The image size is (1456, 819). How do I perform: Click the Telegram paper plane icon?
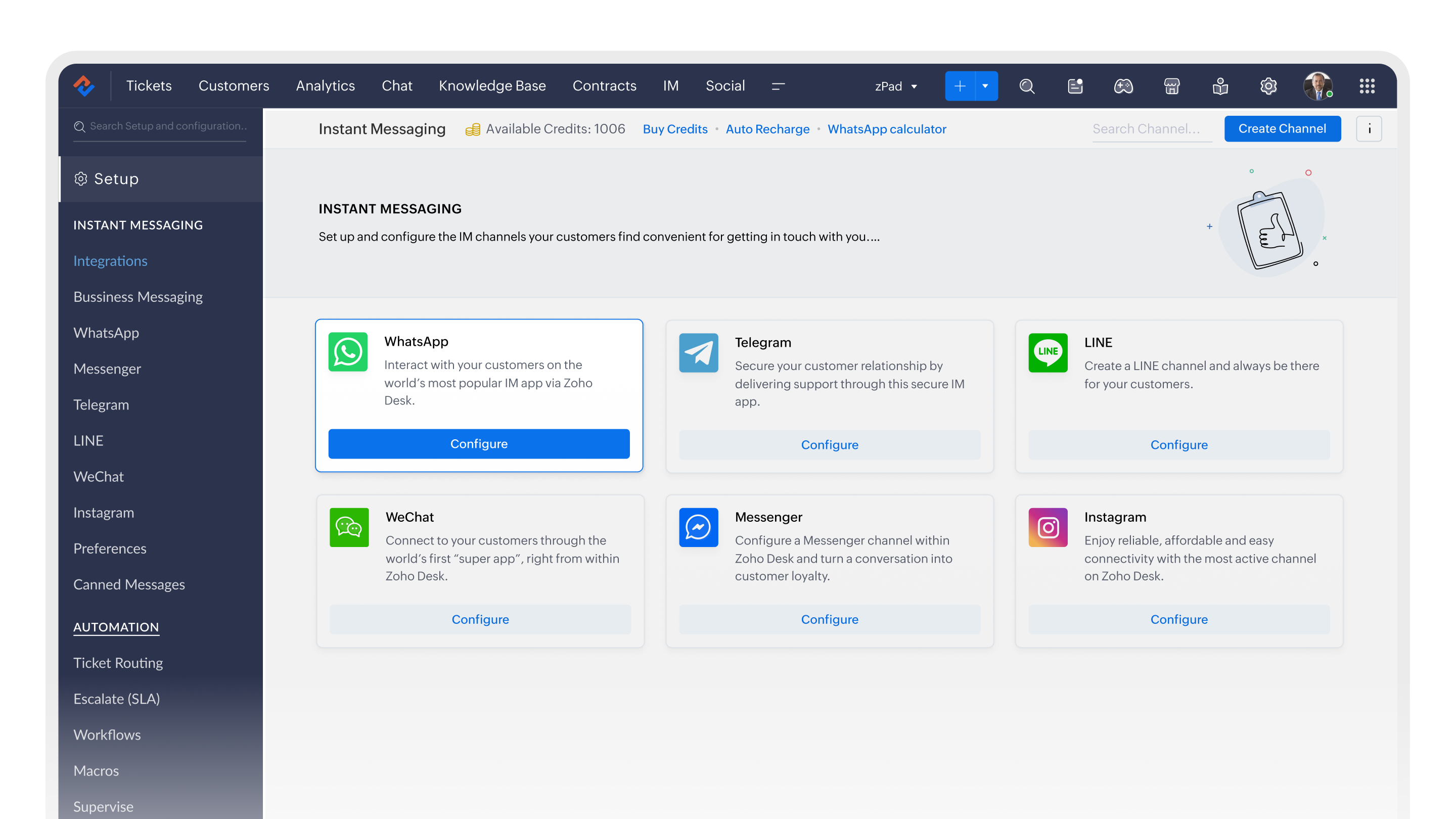(x=699, y=353)
